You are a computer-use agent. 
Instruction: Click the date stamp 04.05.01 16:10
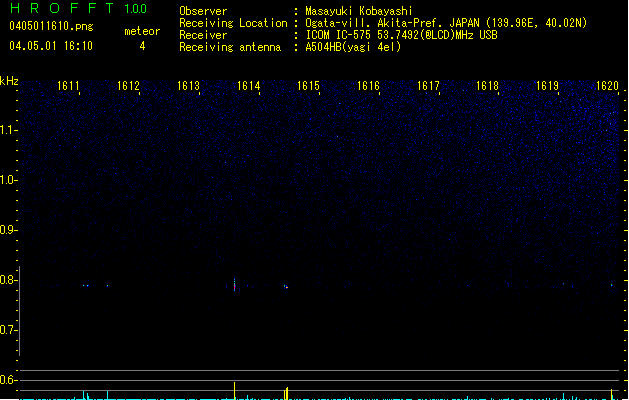pyautogui.click(x=51, y=46)
